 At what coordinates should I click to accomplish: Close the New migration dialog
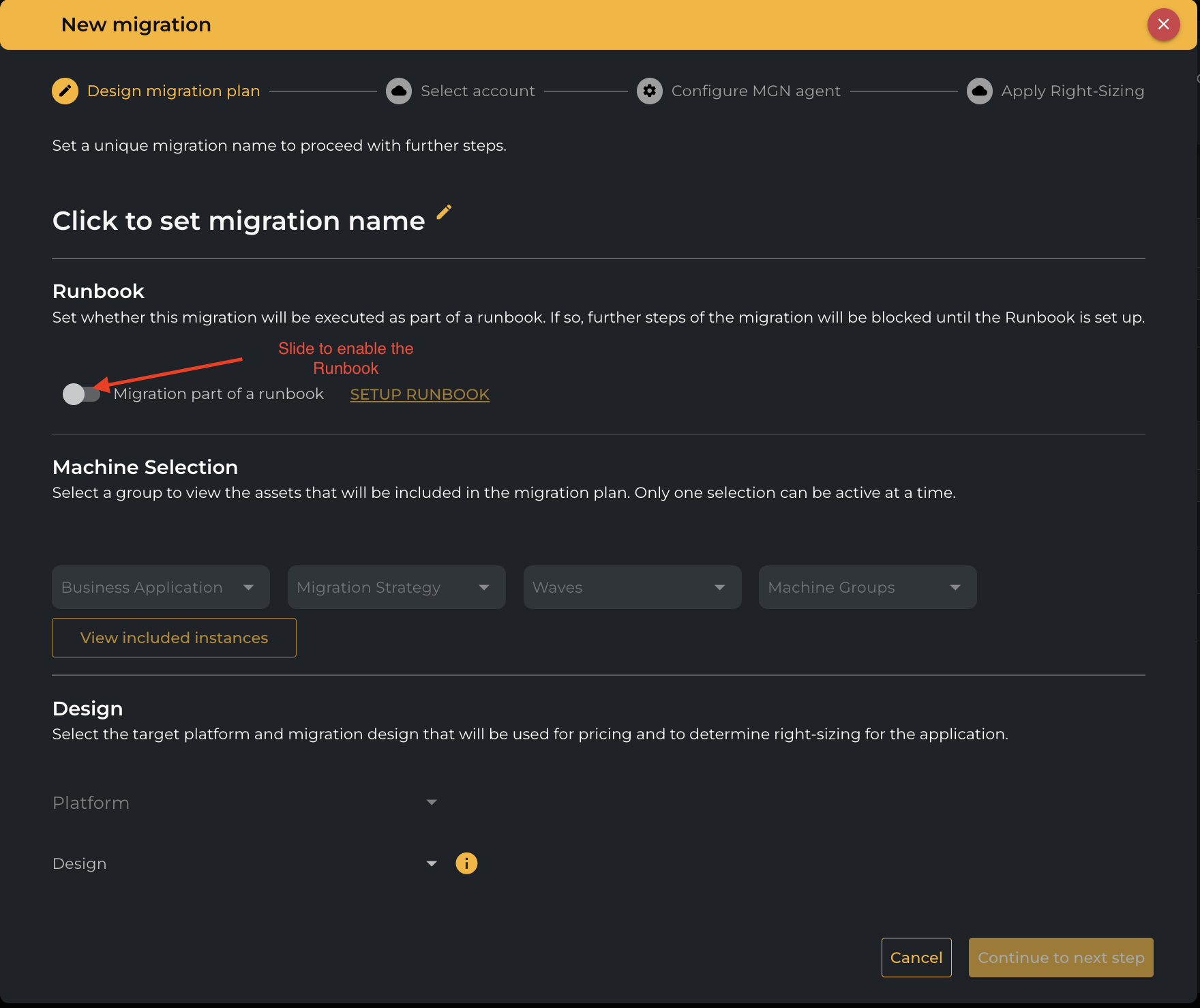click(1163, 25)
